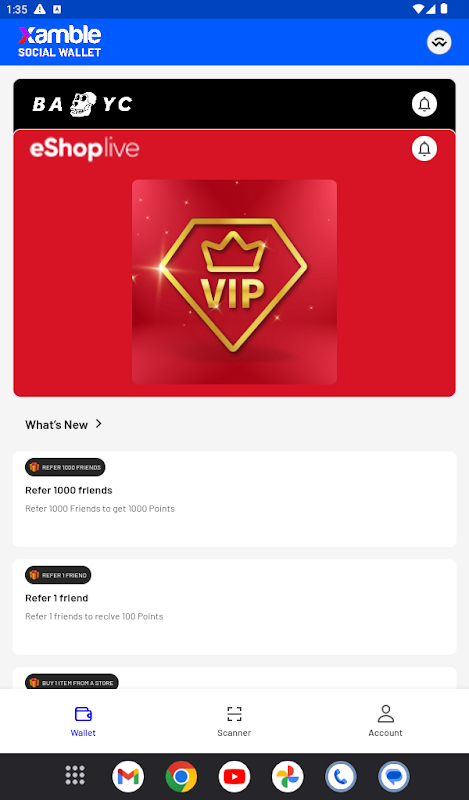Open the Refer 1 friend card
469x800 pixels.
pyautogui.click(x=234, y=607)
